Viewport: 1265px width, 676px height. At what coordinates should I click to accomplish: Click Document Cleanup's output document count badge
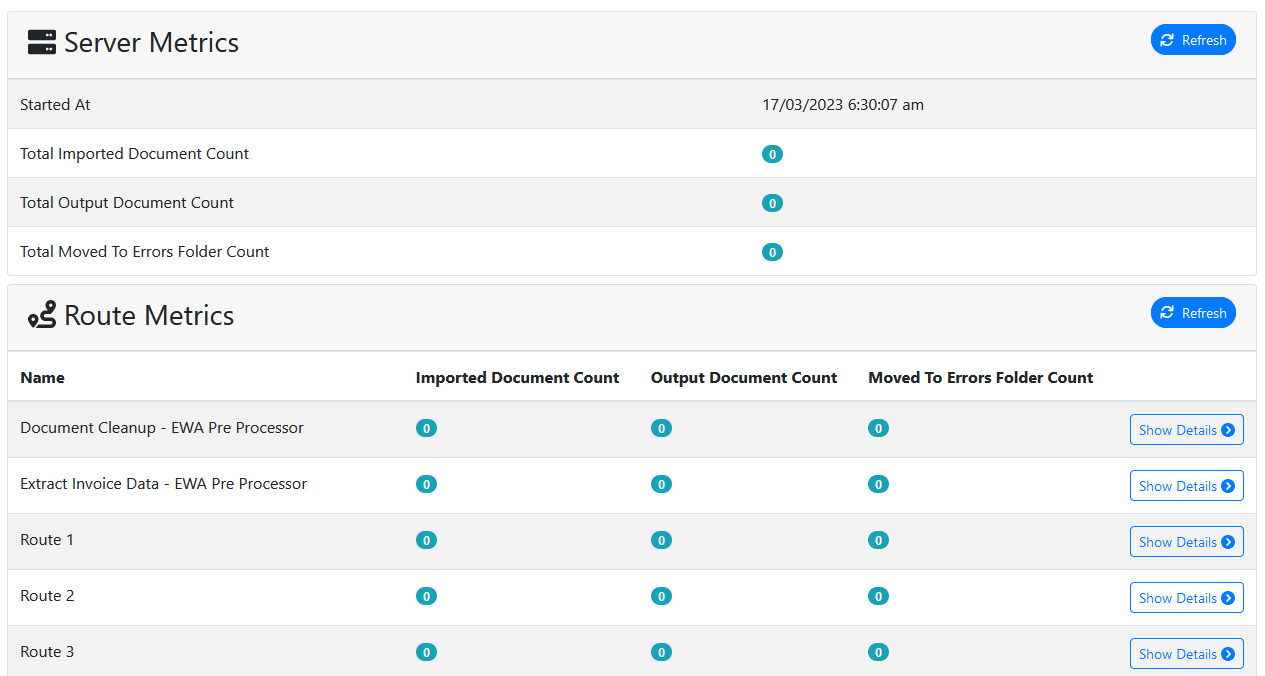[x=661, y=428]
